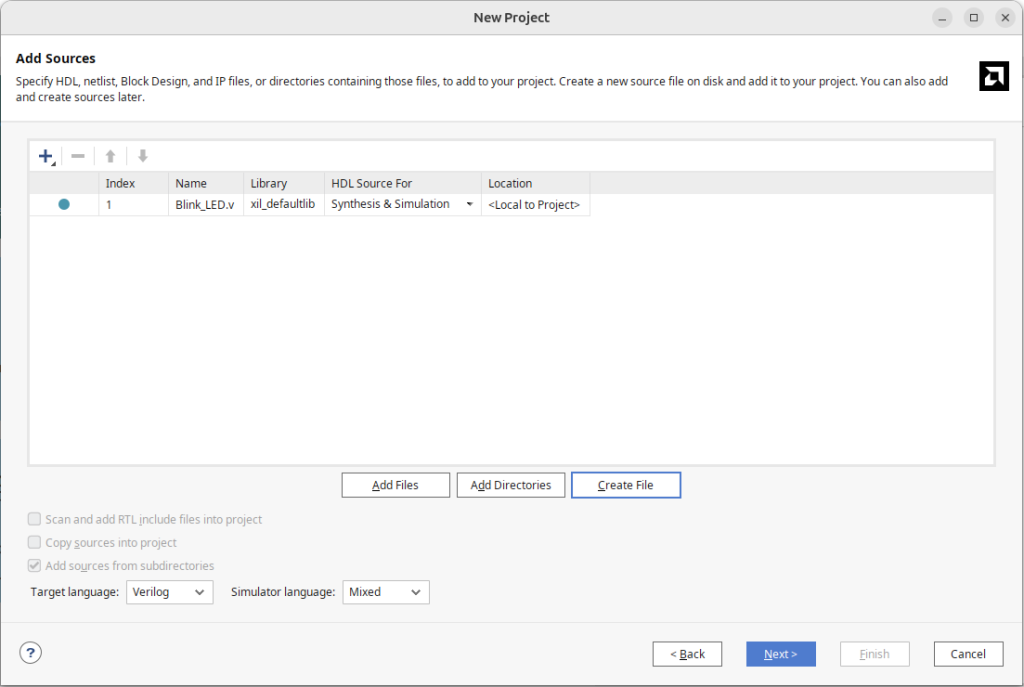Click the minus Remove source icon
The image size is (1024, 687).
(78, 156)
